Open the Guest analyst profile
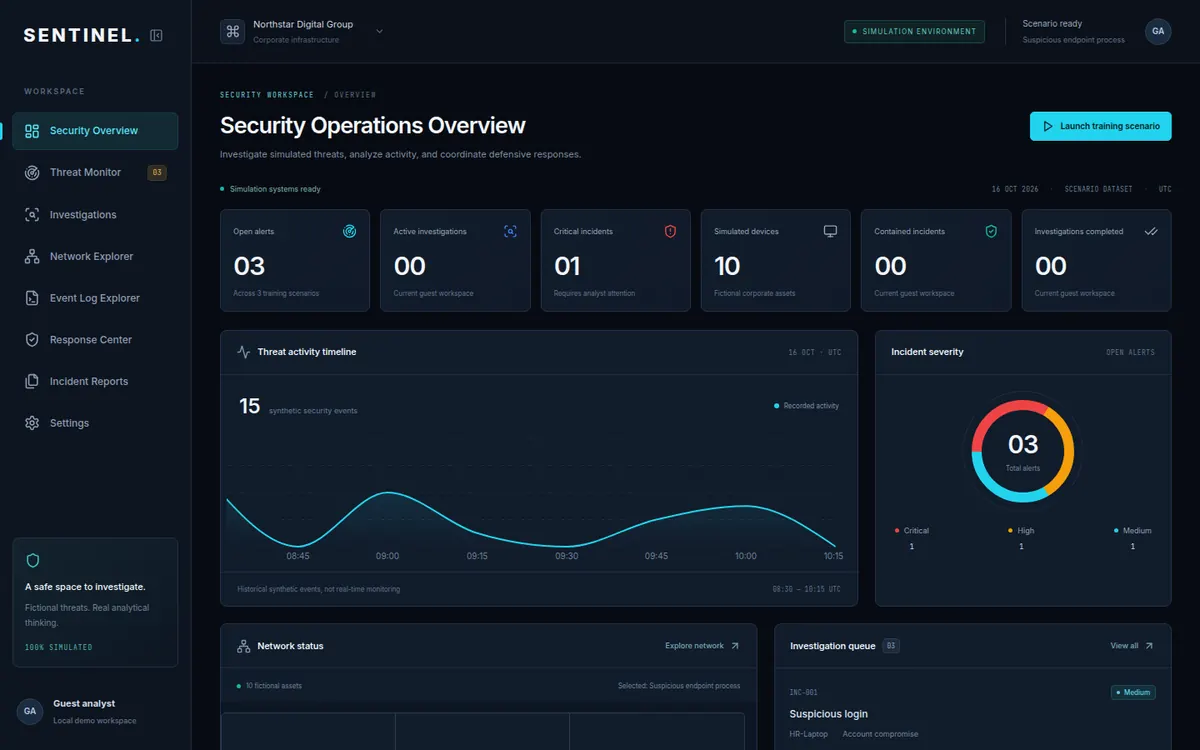Screen dimensions: 1200x750 [95, 711]
